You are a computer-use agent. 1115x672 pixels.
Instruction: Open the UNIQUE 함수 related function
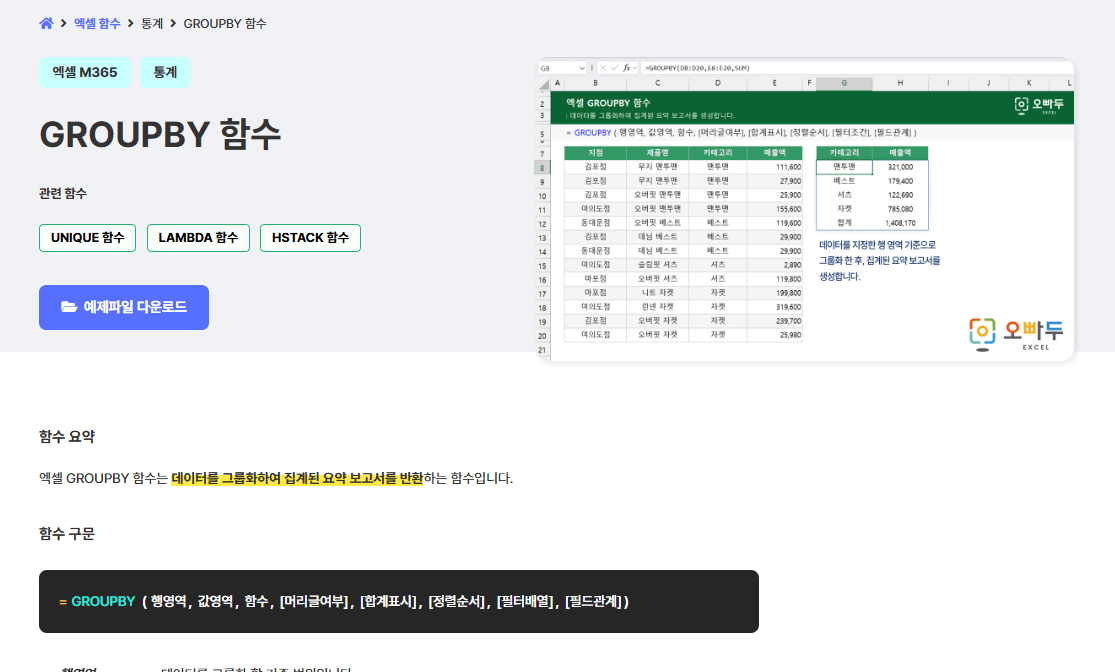87,238
